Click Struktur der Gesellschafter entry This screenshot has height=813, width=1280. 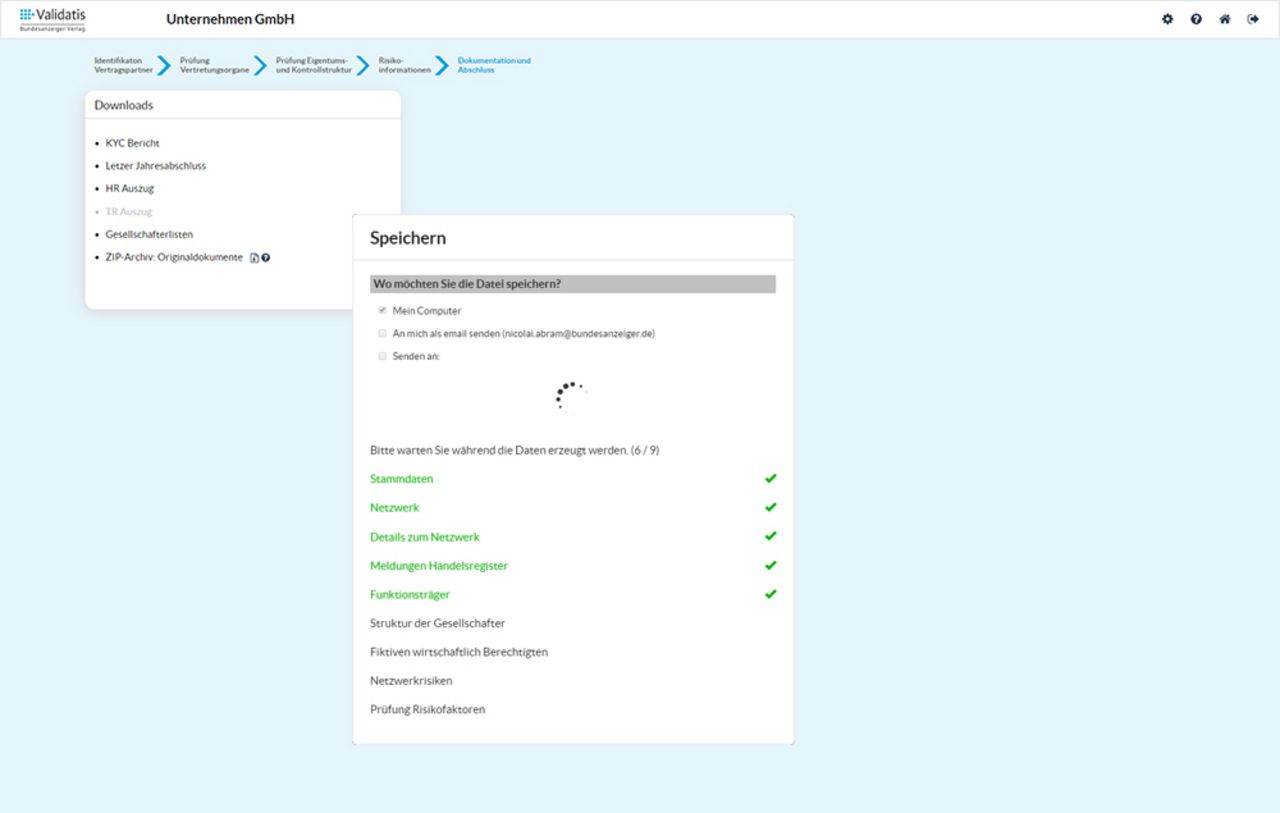(x=438, y=624)
